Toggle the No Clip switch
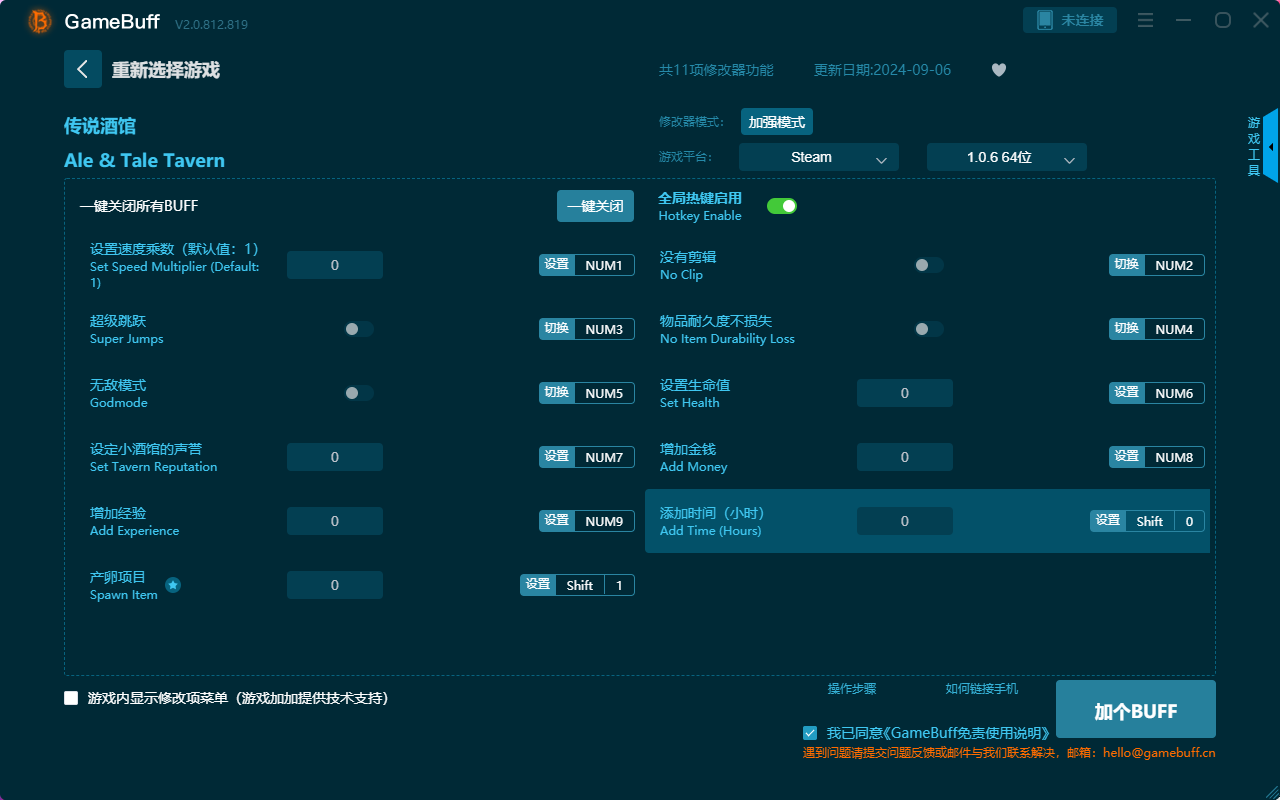1280x800 pixels. click(929, 265)
